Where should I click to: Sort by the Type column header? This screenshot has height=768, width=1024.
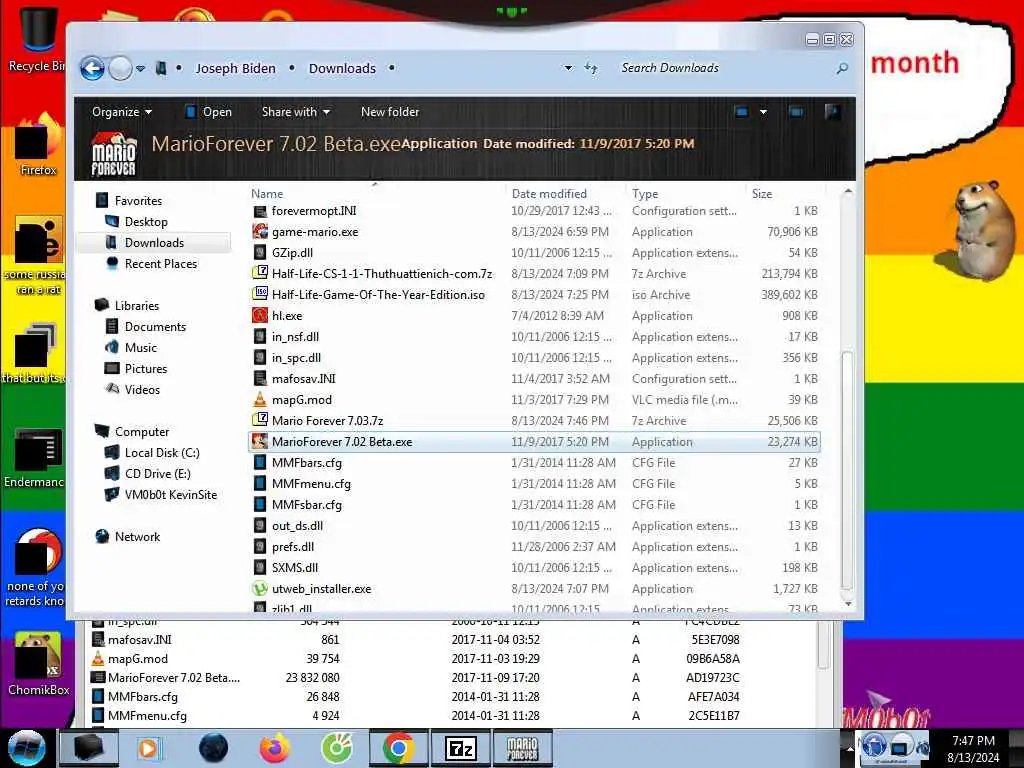point(645,193)
